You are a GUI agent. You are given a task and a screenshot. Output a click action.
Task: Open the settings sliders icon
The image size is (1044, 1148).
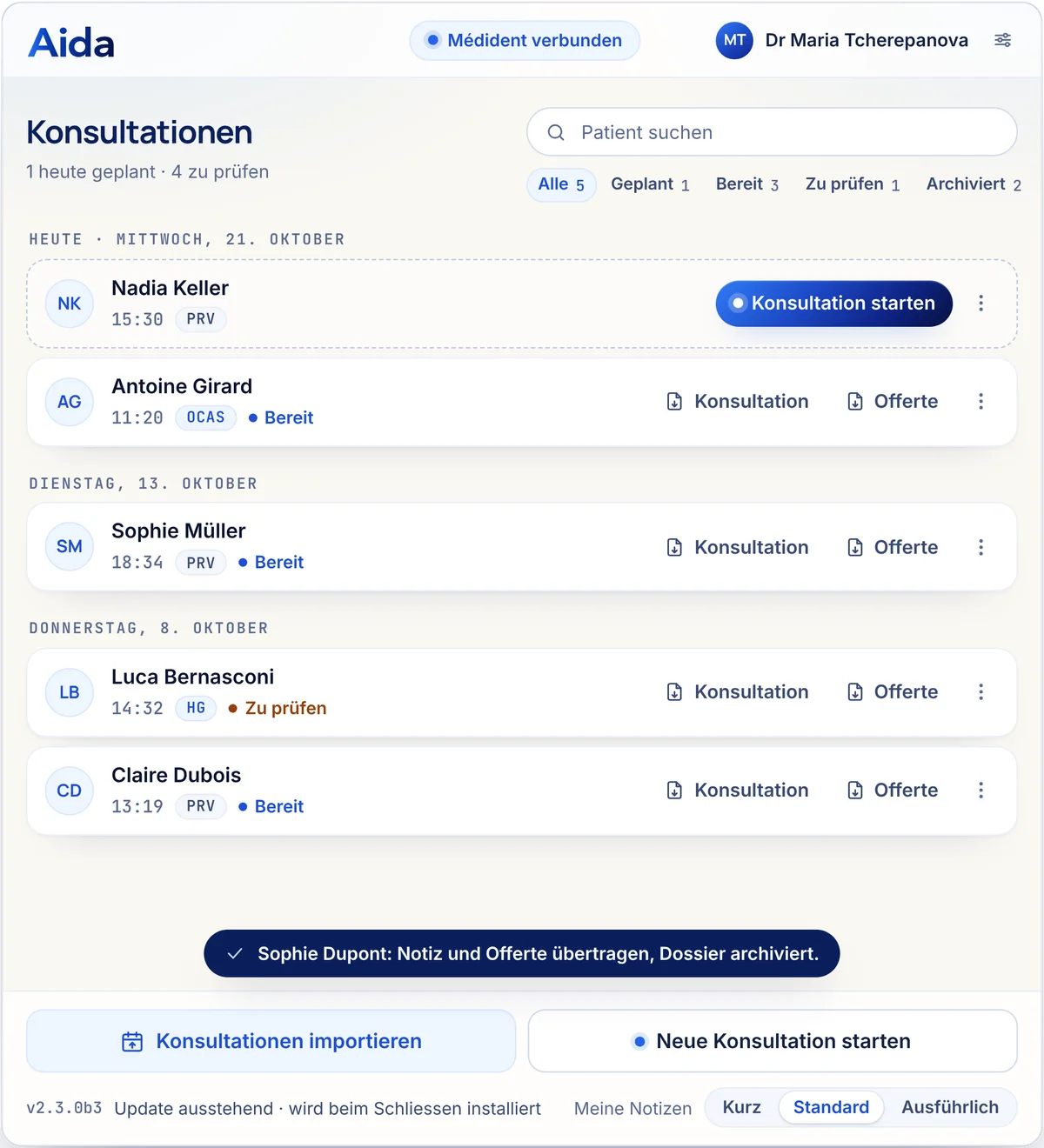tap(1003, 40)
